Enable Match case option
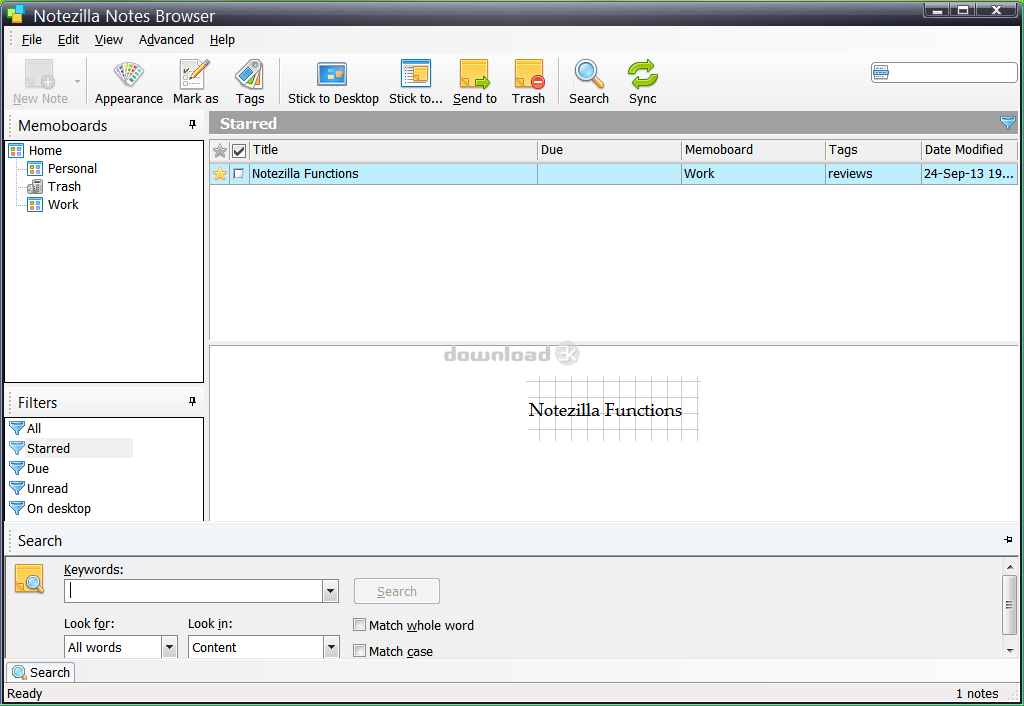1024x706 pixels. 359,650
